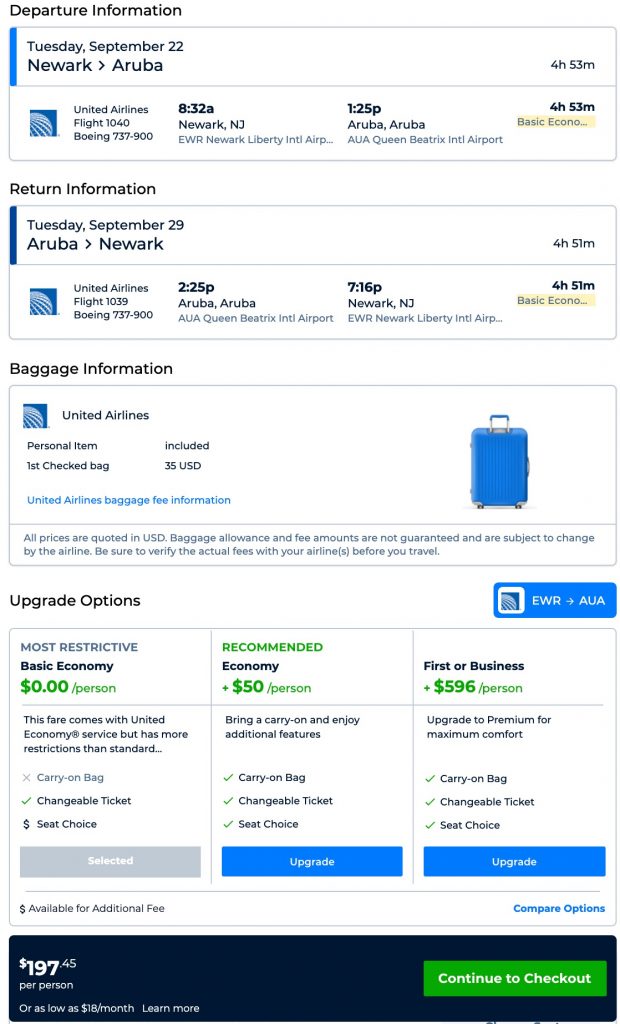
Task: Open United Airlines baggage fee information
Action: click(129, 500)
